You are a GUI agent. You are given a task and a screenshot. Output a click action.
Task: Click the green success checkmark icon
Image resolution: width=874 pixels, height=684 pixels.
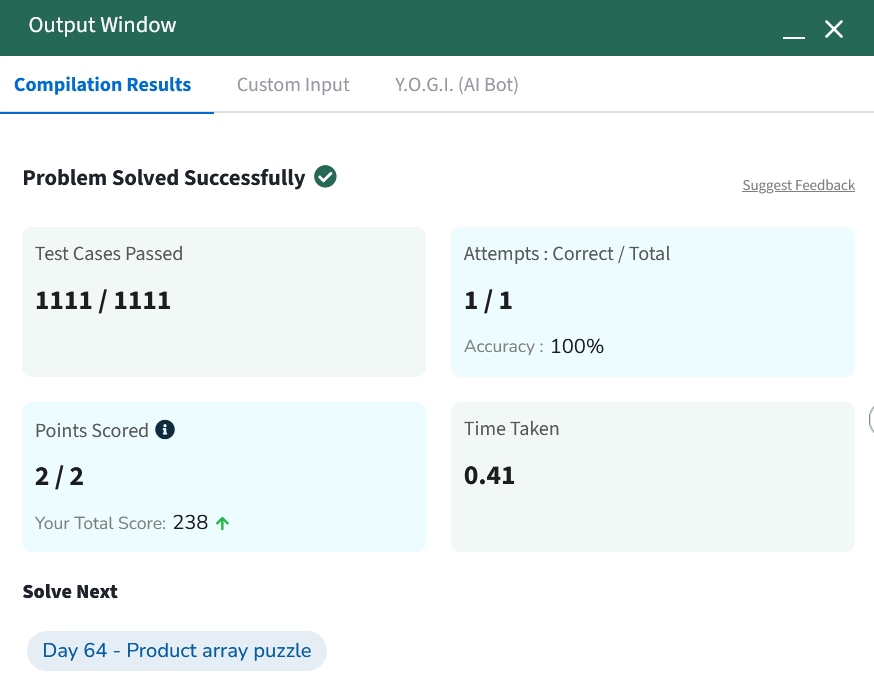tap(325, 177)
